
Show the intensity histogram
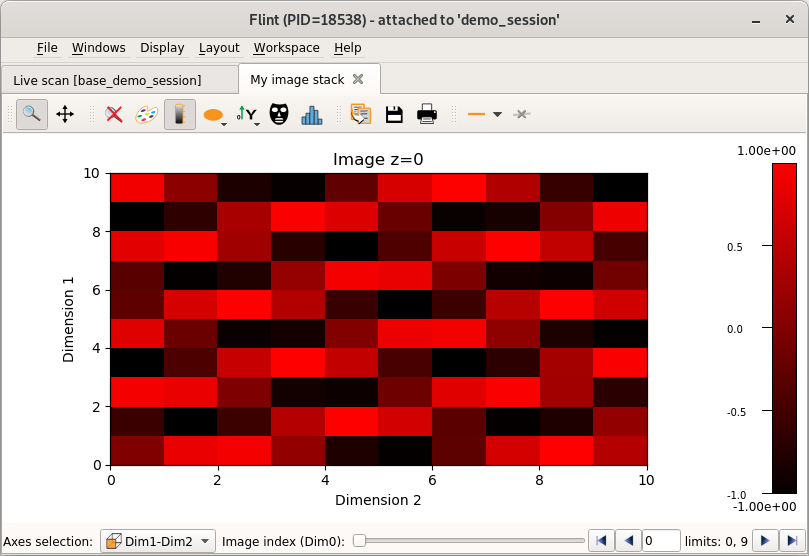(x=312, y=114)
